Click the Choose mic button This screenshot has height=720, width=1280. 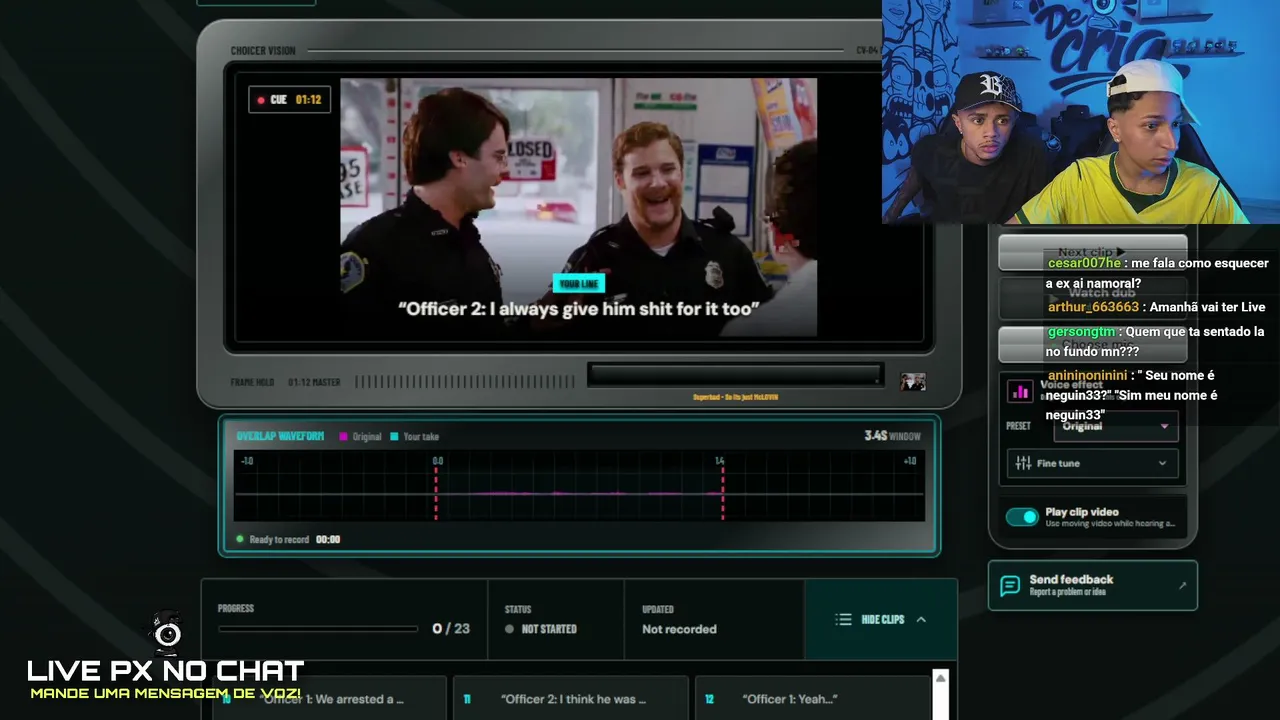point(1093,344)
